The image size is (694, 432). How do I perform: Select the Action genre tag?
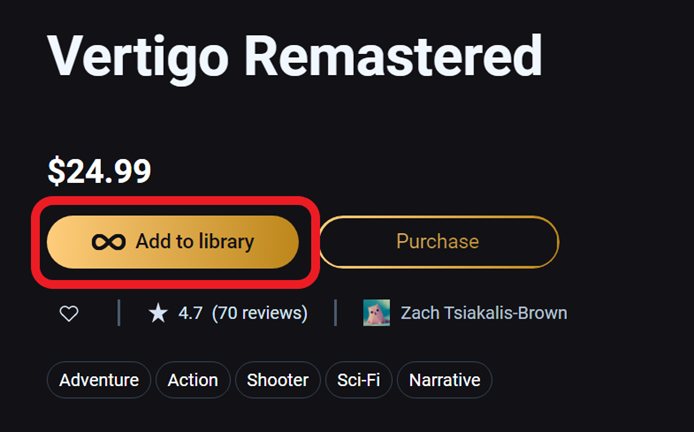[193, 380]
